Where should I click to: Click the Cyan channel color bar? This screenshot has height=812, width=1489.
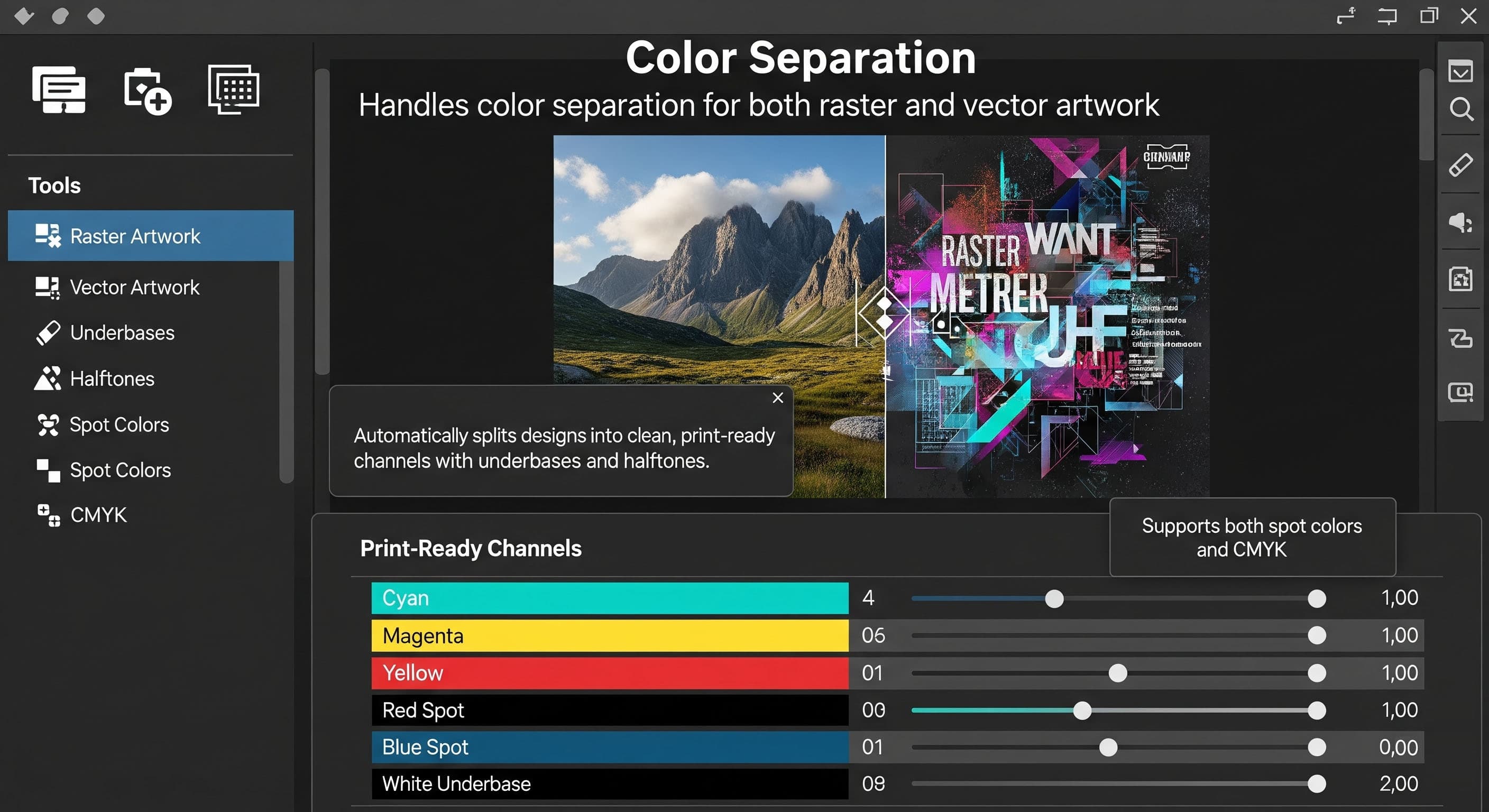(609, 598)
